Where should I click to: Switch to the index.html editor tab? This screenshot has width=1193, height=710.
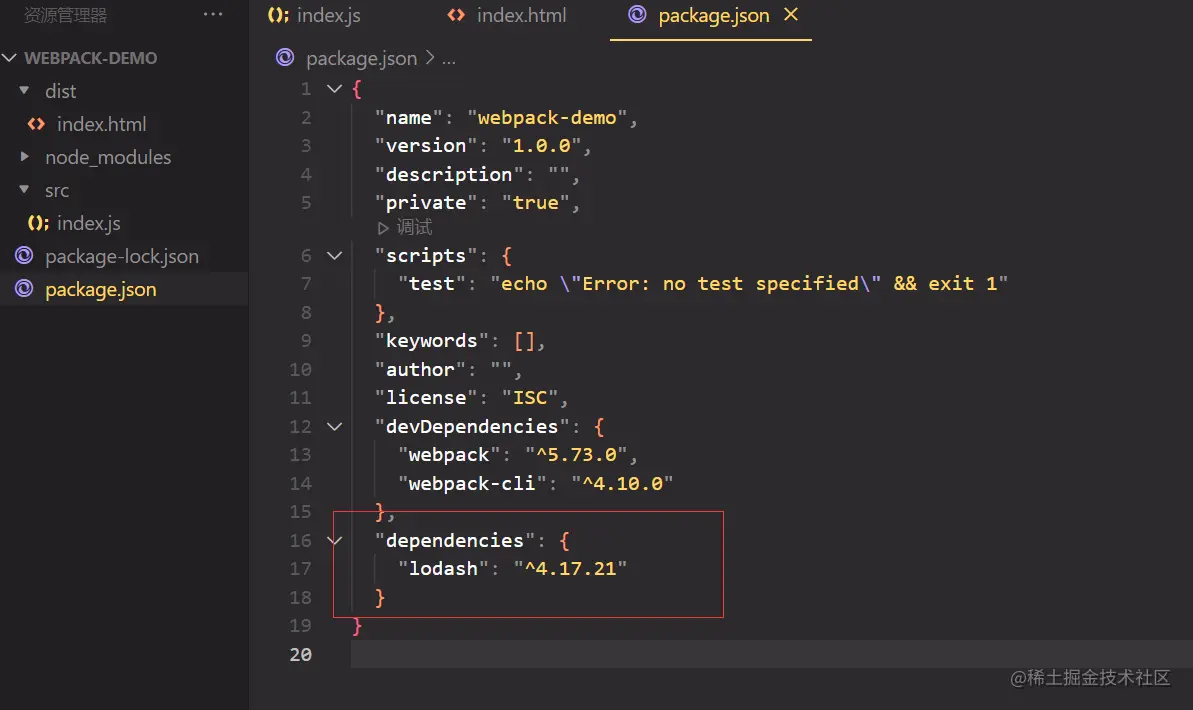(521, 15)
